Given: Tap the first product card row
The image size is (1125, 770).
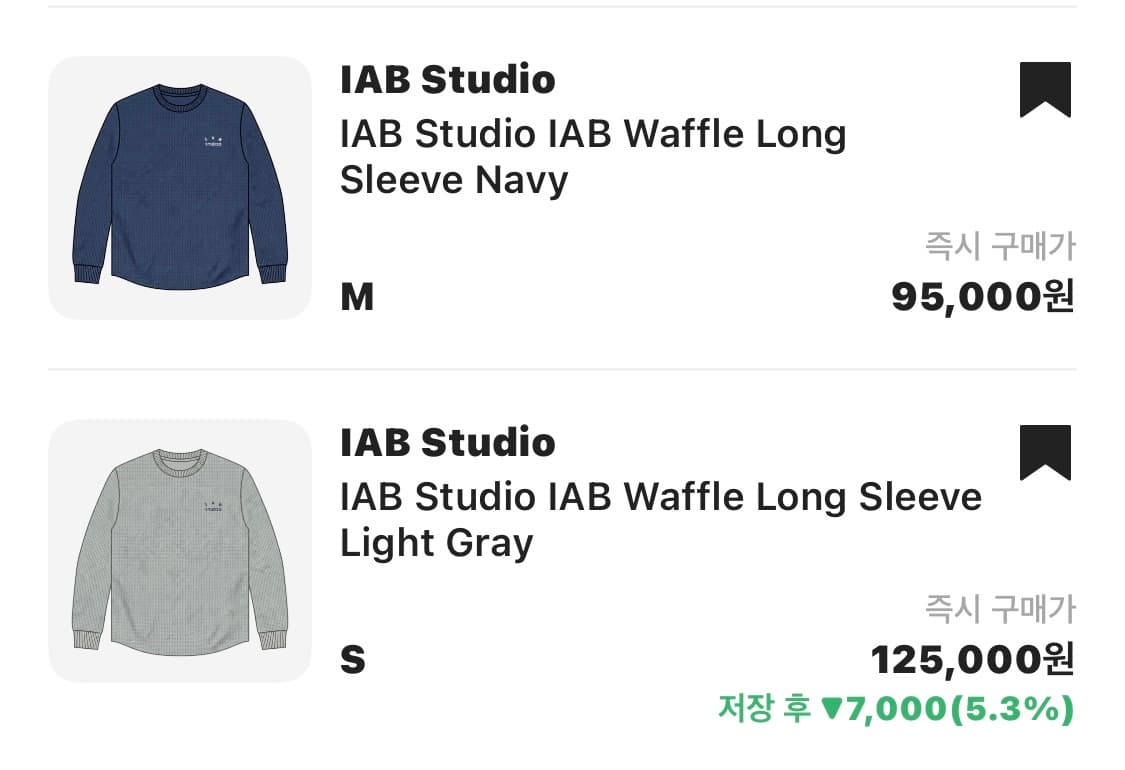Looking at the screenshot, I should 562,186.
